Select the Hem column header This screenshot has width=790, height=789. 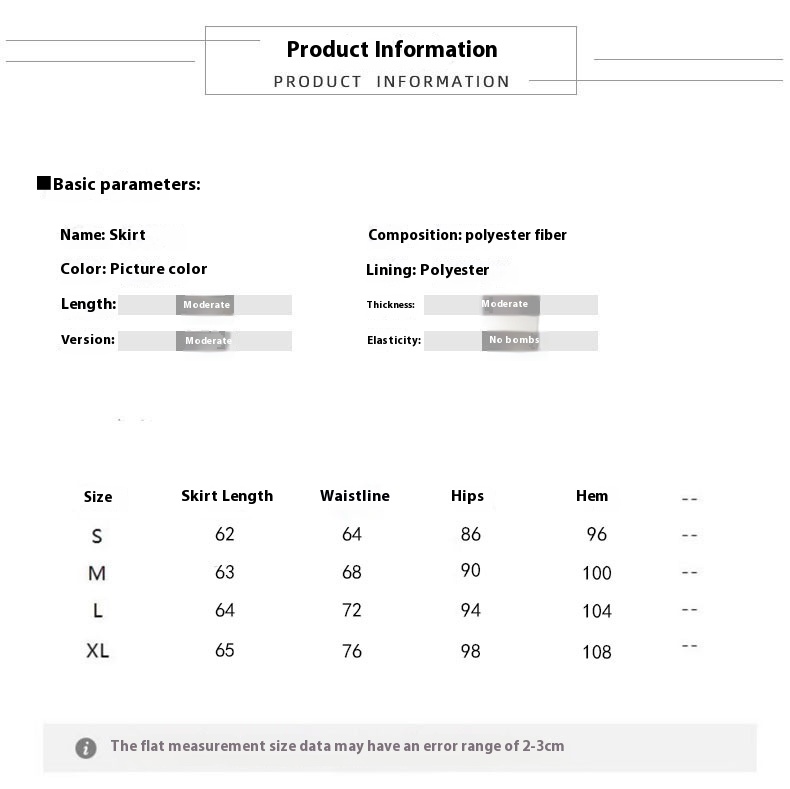coord(592,496)
